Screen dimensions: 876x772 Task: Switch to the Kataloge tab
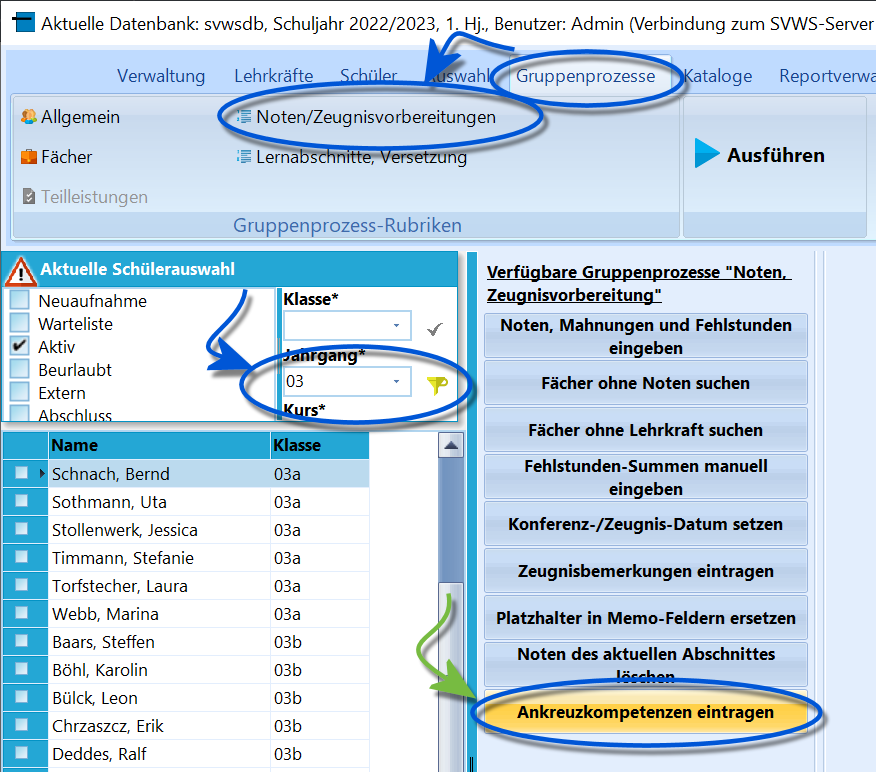718,76
